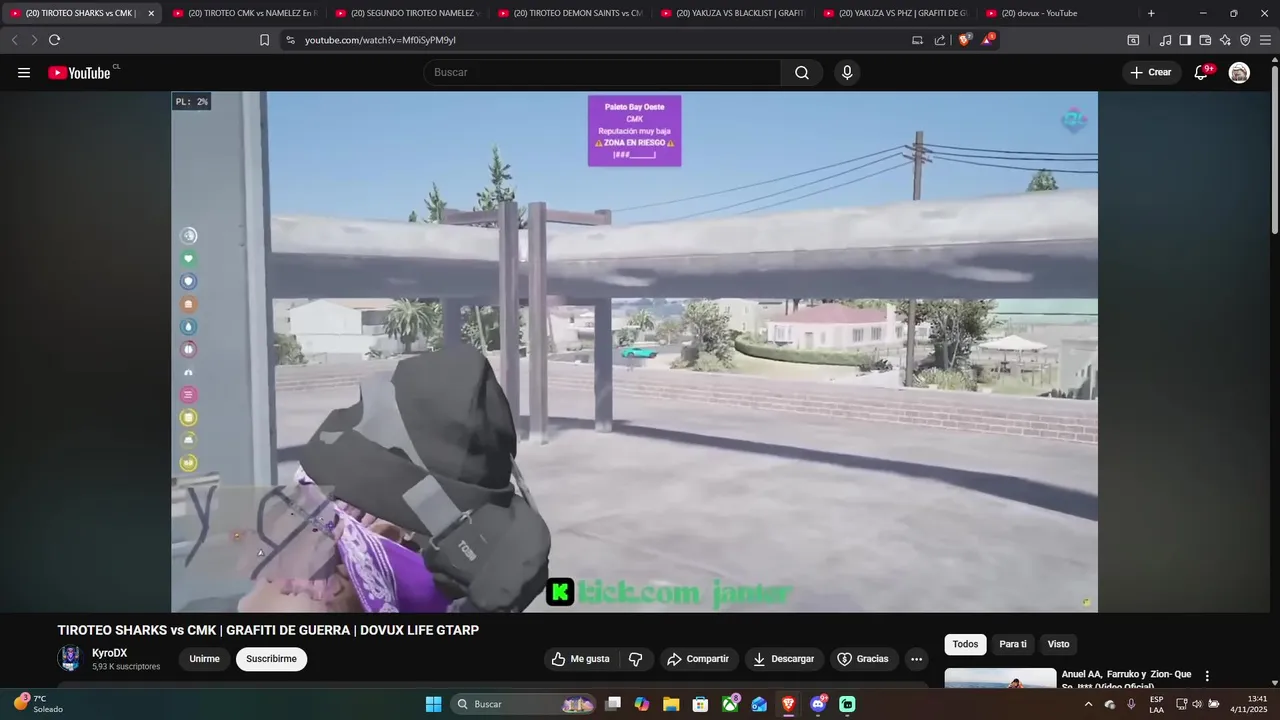Switch to the SEGUNDO TIROTEO NAMELEZ tab

point(407,13)
